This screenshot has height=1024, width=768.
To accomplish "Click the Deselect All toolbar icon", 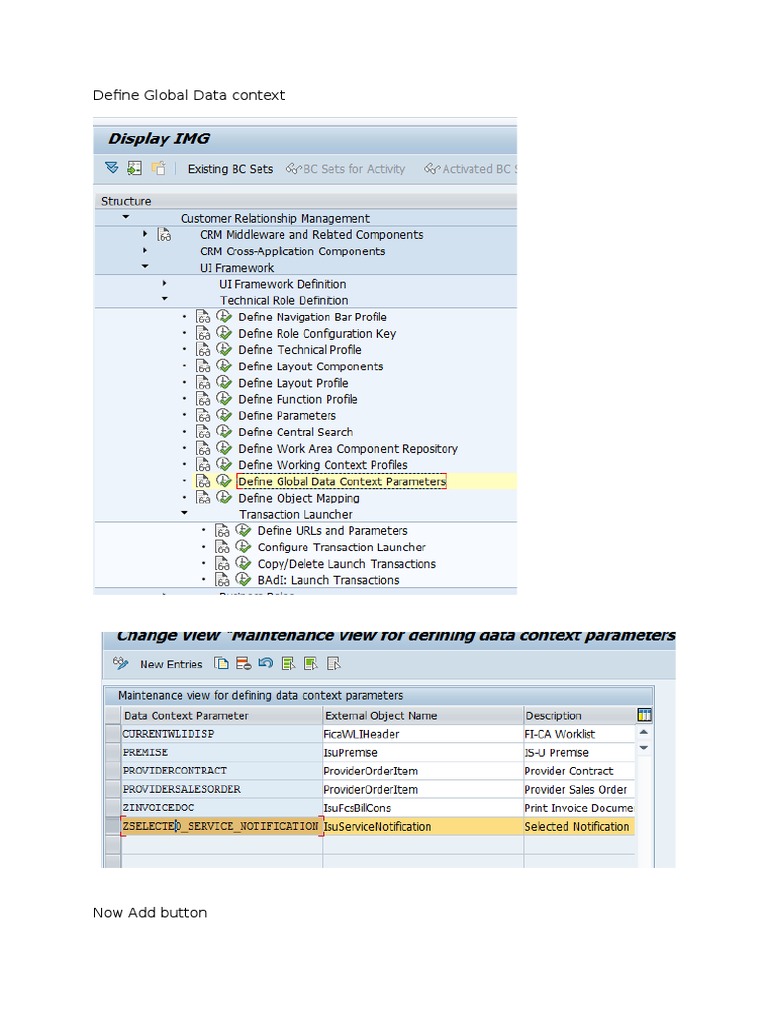I will pos(334,664).
